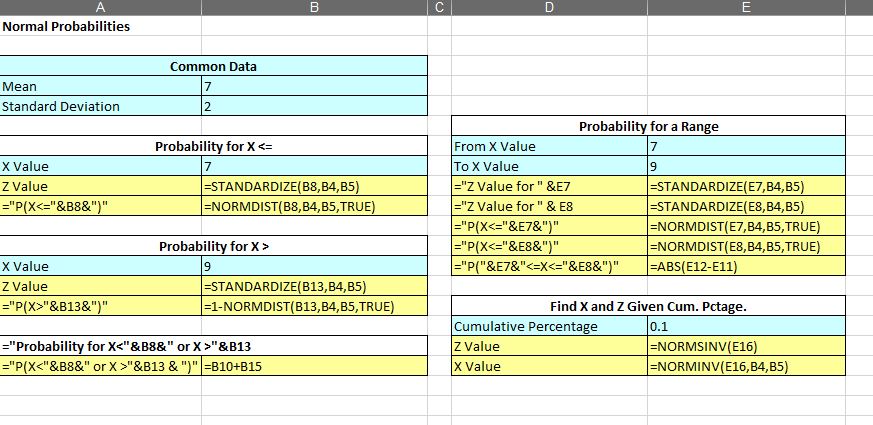Select the =STANDARDIZE(E7,B4,B5) cell
873x425 pixels.
(747, 186)
